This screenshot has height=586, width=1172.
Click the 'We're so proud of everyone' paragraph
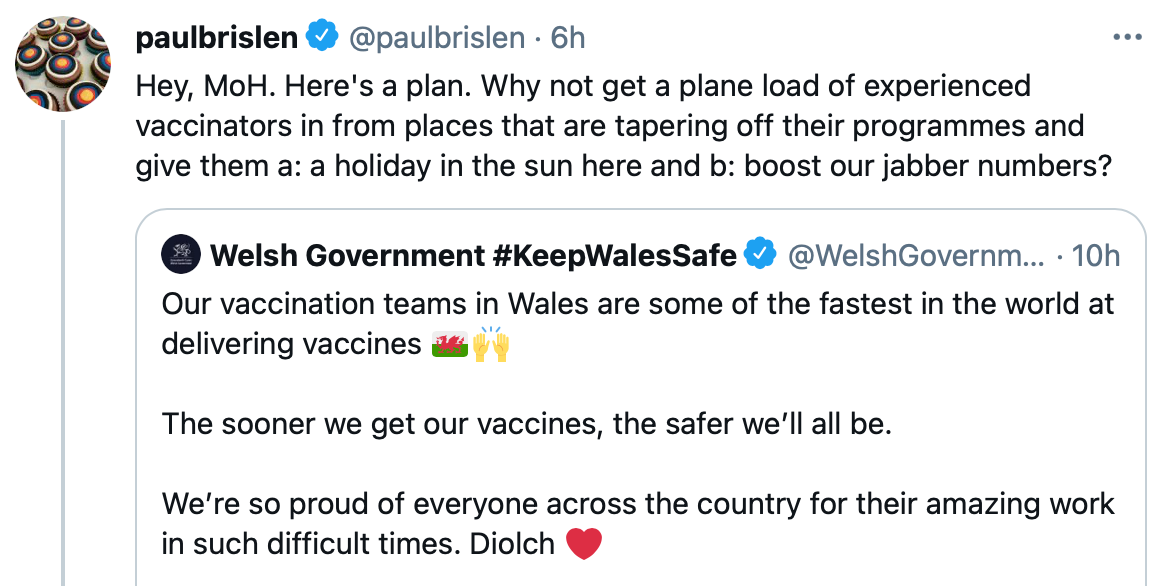[638, 504]
